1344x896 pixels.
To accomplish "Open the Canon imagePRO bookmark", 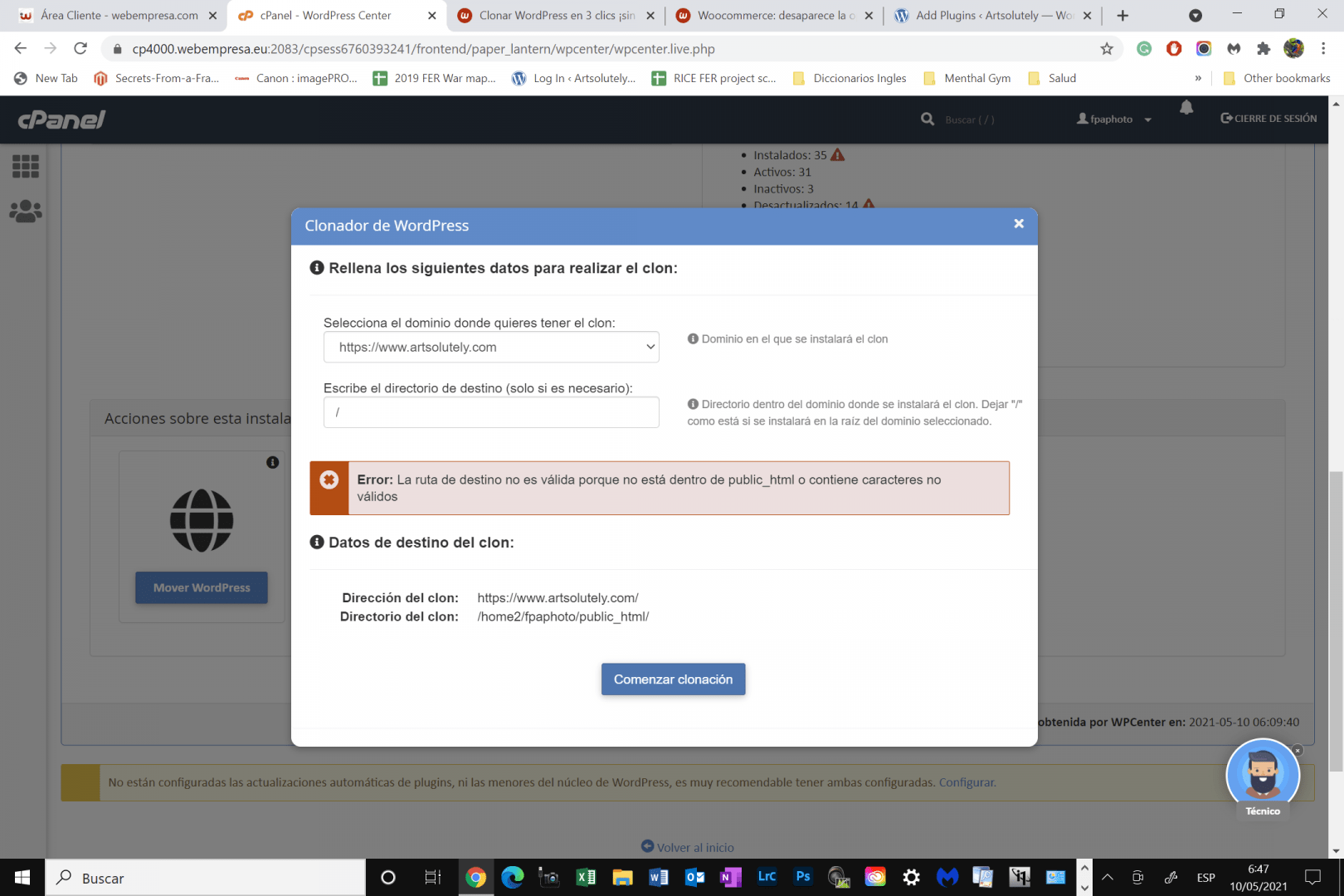I will point(296,78).
